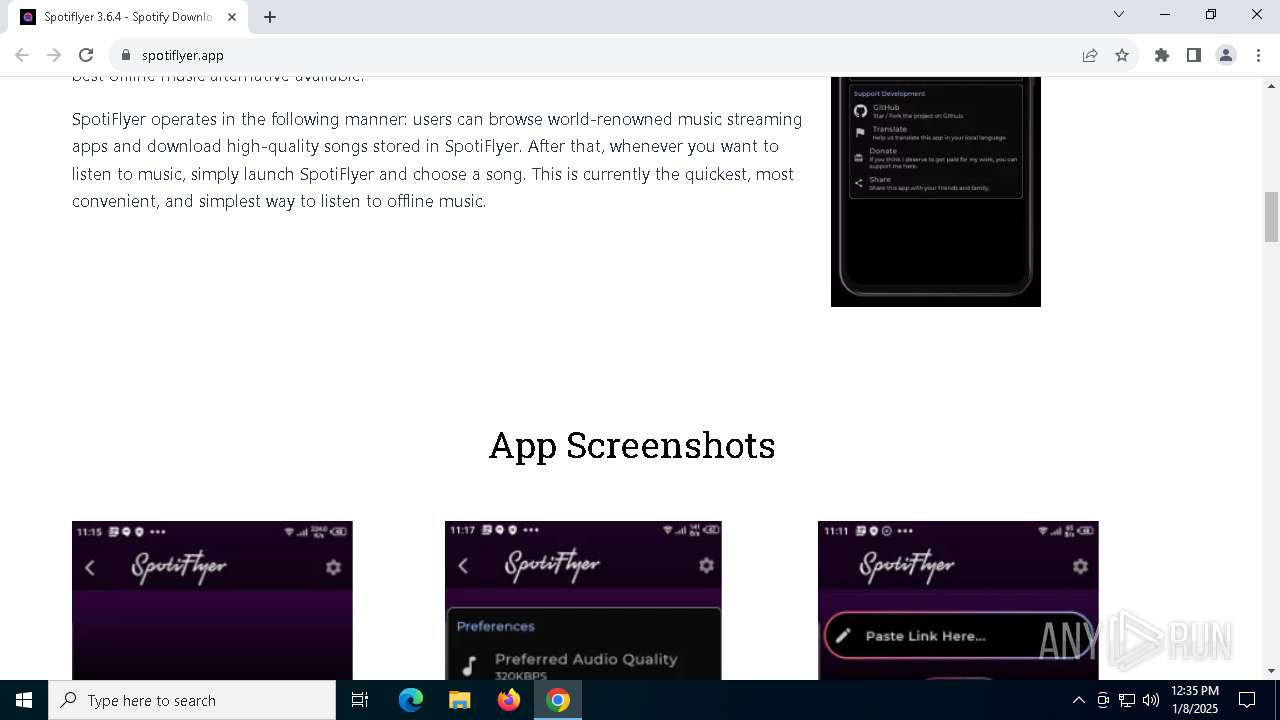
Task: Open Windows Start menu
Action: [x=24, y=700]
